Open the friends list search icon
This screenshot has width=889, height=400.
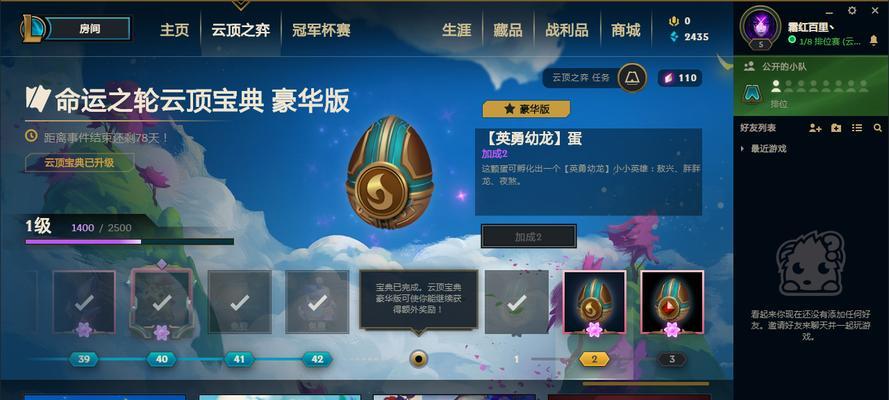(x=878, y=128)
